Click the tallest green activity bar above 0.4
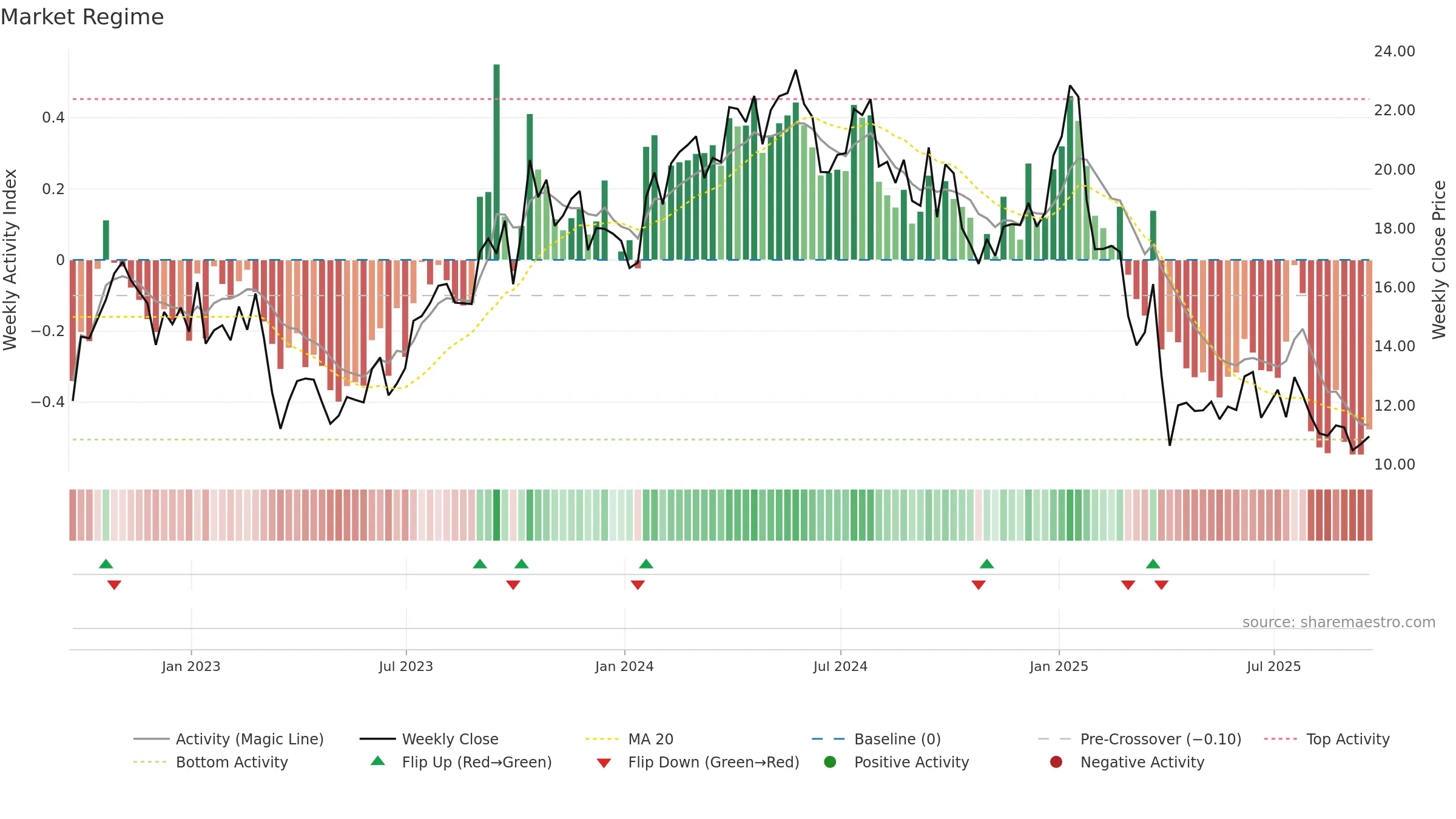This screenshot has height=819, width=1456. coord(496,162)
